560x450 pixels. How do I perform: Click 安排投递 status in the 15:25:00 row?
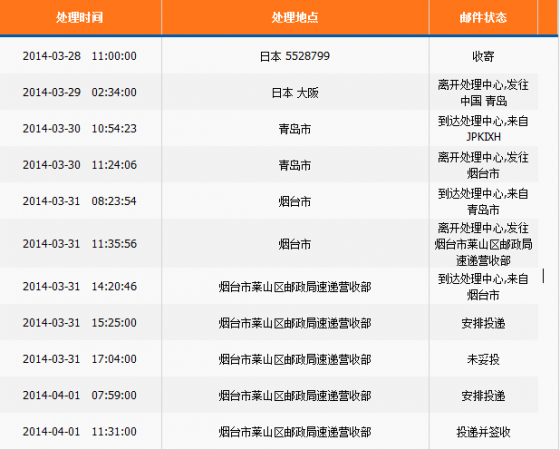tap(483, 323)
